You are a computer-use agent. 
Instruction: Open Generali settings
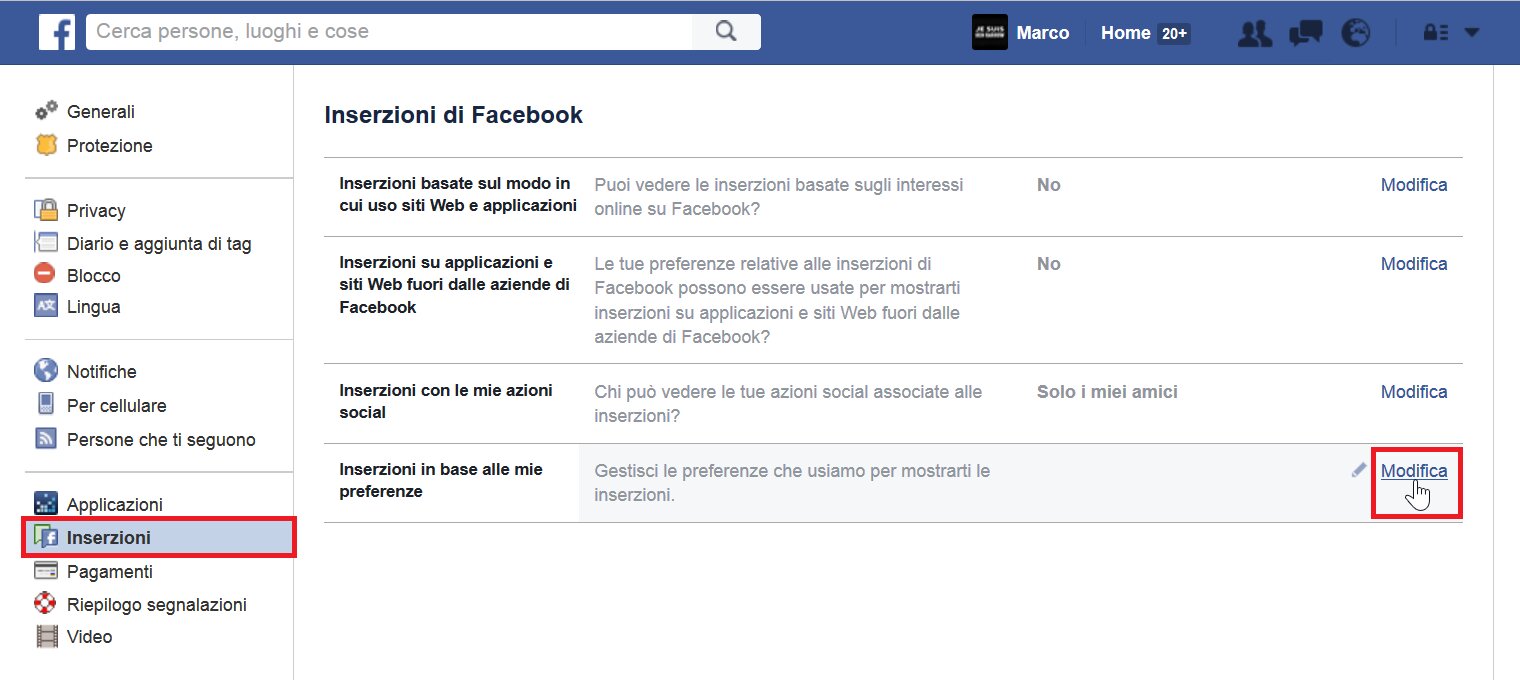101,112
